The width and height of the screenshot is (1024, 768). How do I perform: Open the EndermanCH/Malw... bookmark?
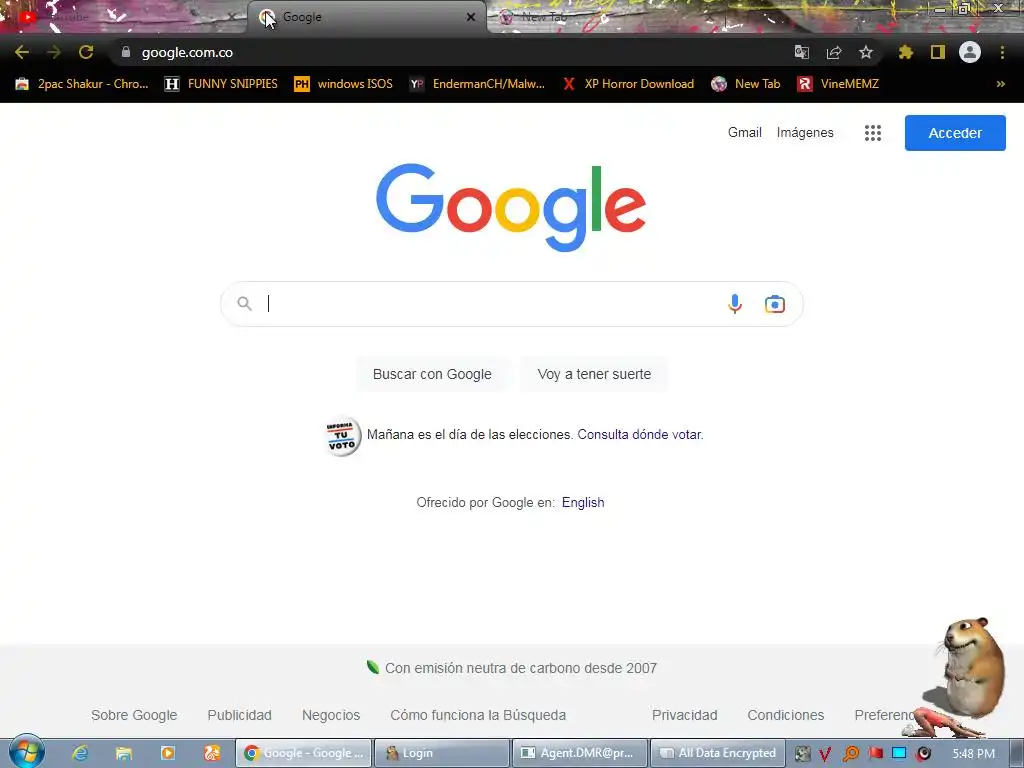click(477, 84)
